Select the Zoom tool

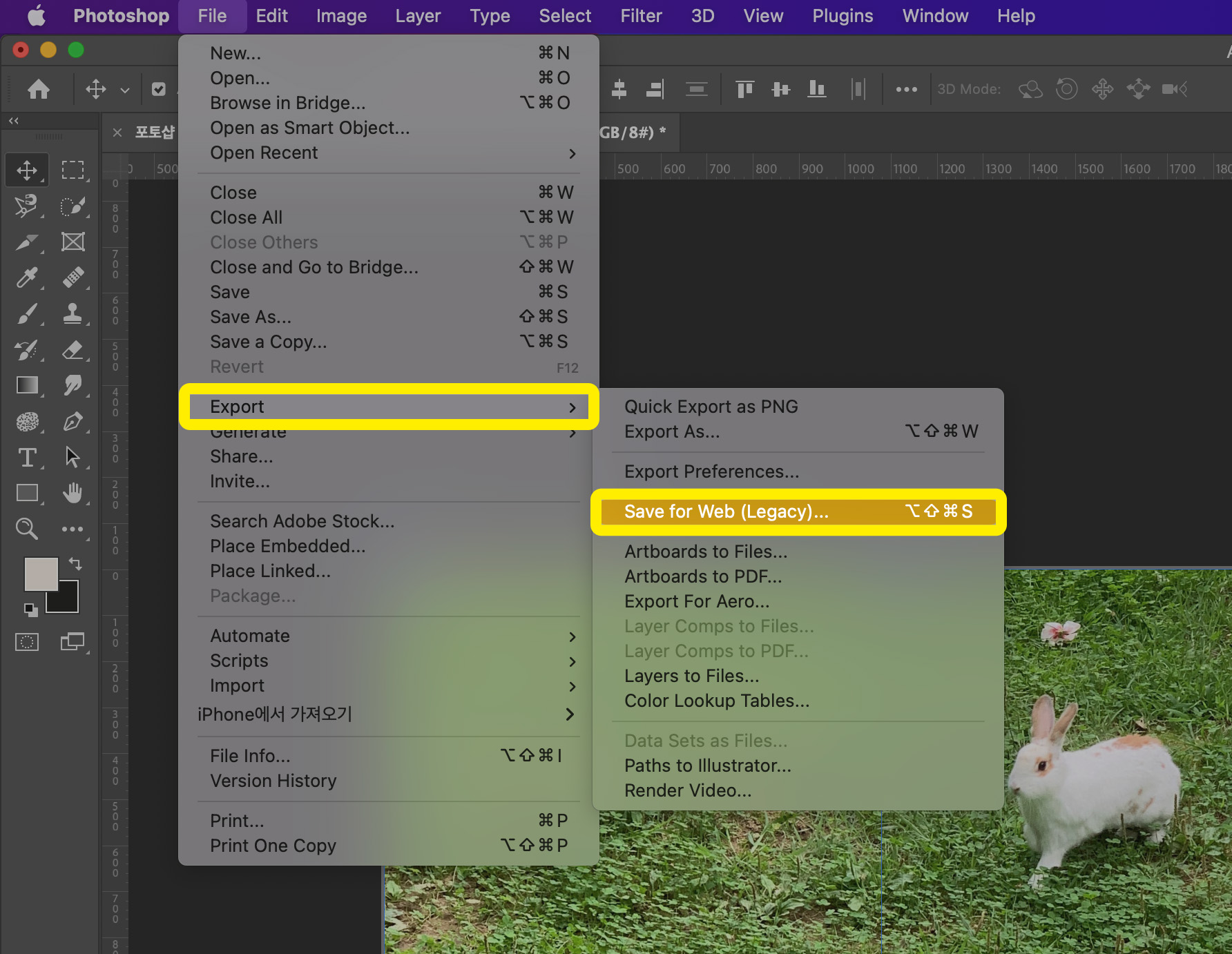pyautogui.click(x=27, y=529)
